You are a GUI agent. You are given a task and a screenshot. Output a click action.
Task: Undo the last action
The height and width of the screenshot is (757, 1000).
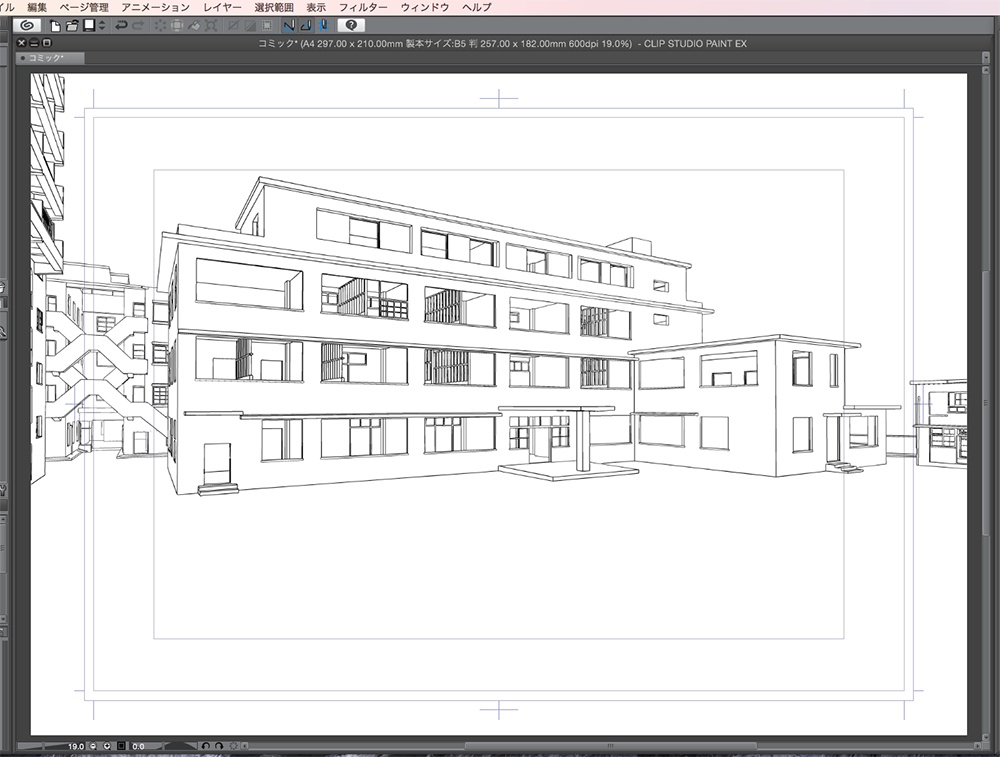click(x=121, y=26)
